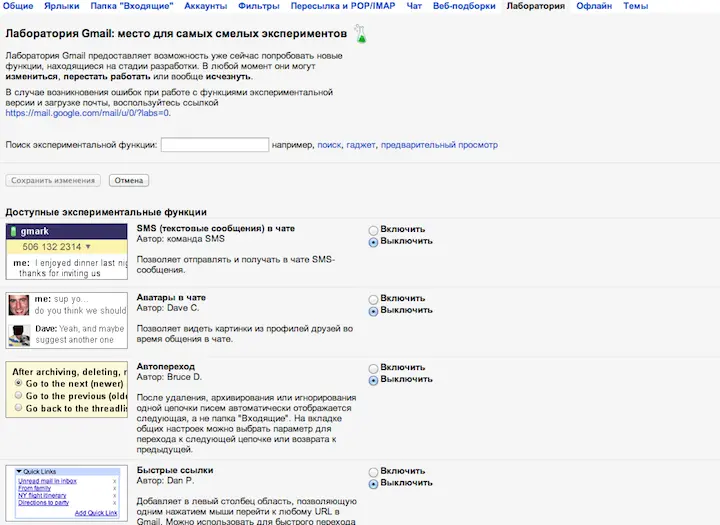Select the Лаборатория tab

536,6
